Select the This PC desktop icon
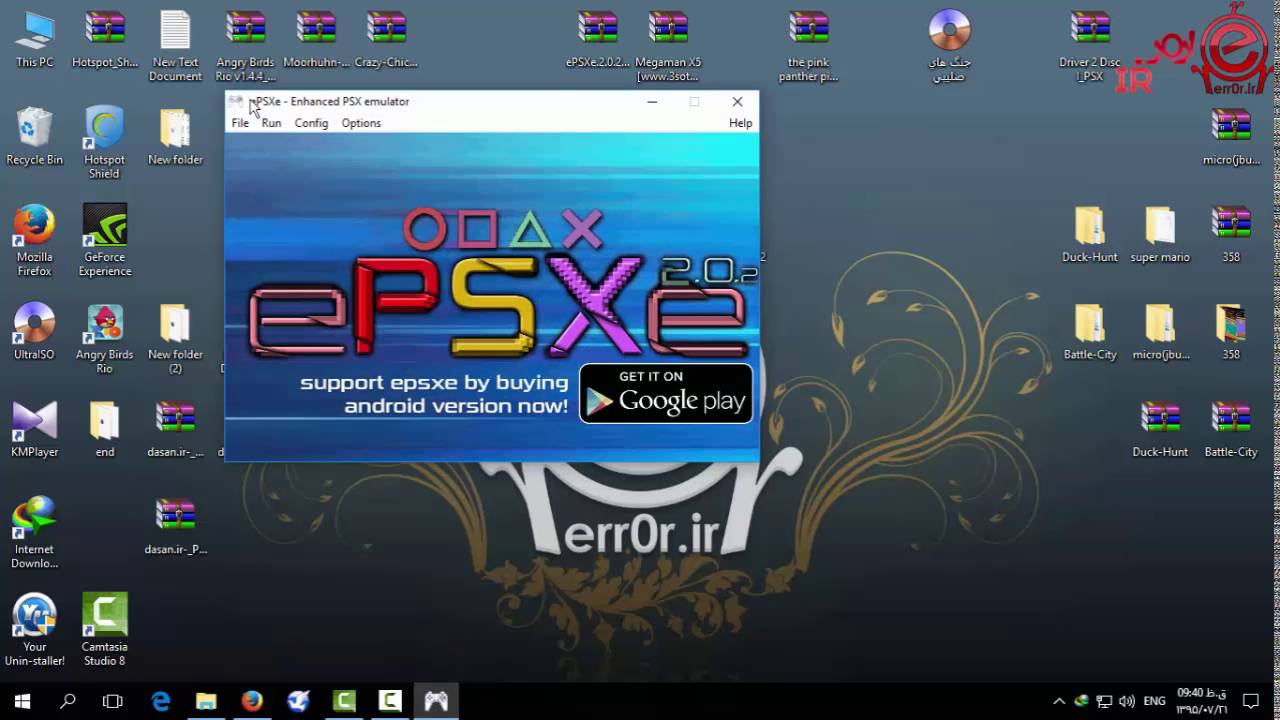1280x720 pixels. (35, 40)
